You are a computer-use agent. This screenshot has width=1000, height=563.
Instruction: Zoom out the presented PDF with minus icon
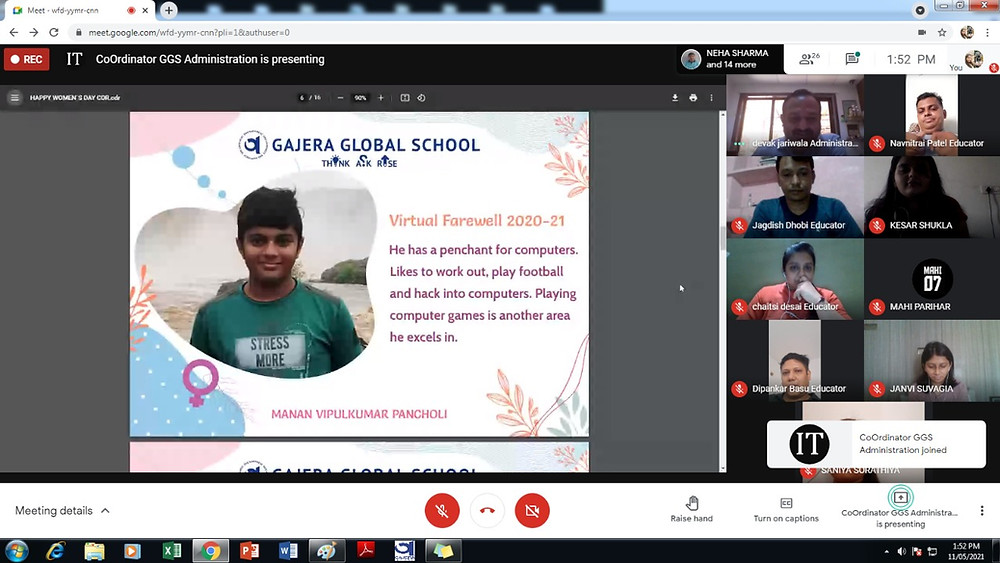[340, 98]
